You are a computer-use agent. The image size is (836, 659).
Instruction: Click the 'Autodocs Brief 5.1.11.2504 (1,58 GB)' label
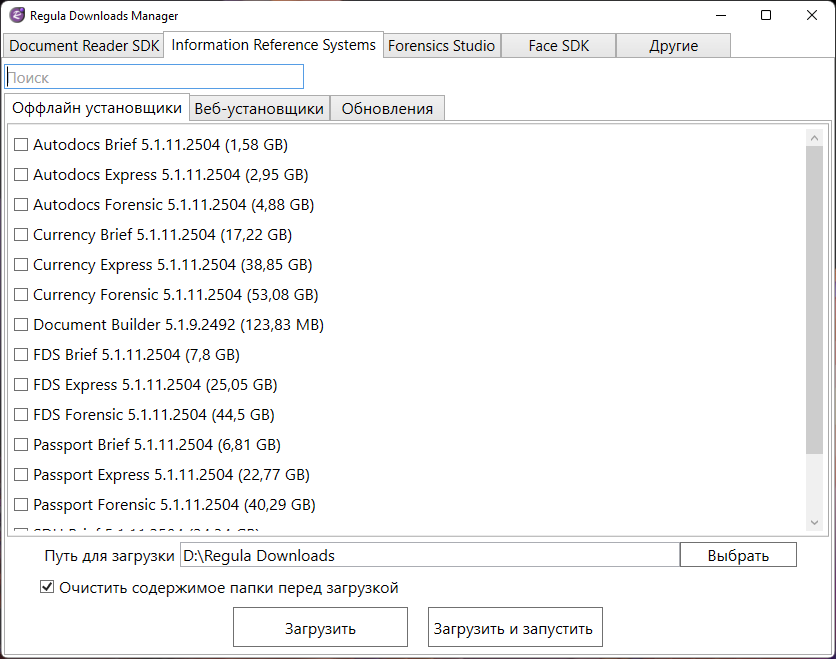click(x=160, y=144)
